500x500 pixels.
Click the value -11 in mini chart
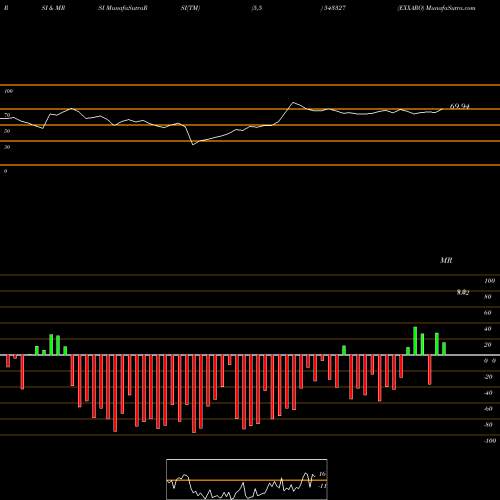click(322, 486)
